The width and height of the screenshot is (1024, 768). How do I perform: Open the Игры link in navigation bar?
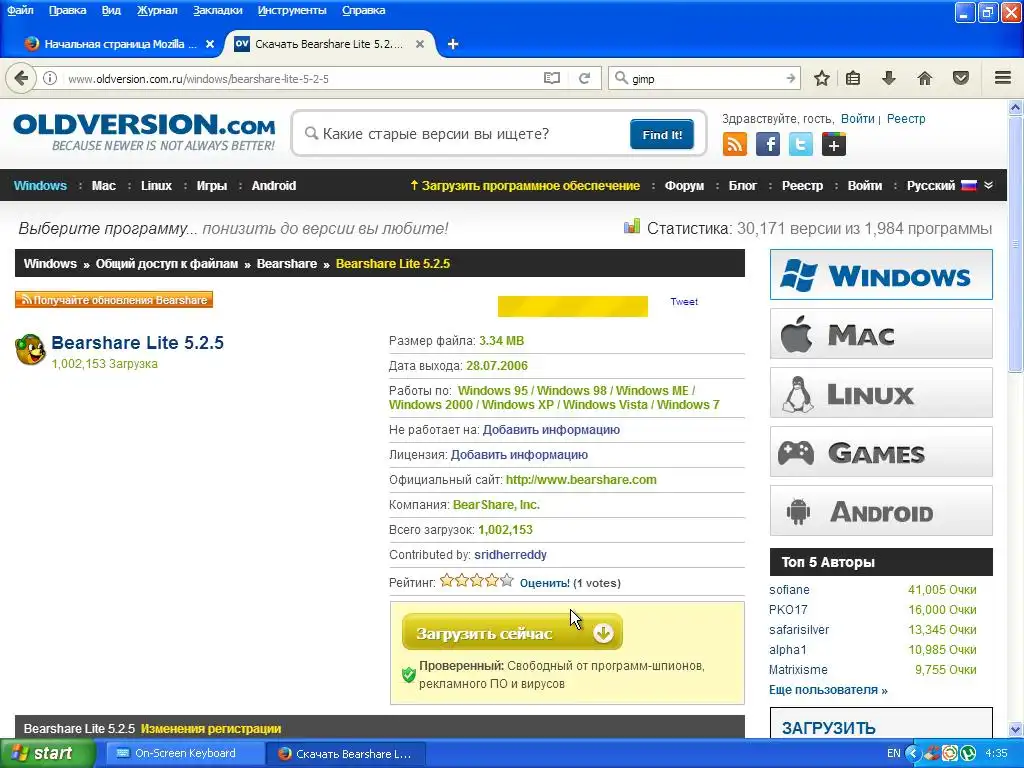[x=212, y=185]
